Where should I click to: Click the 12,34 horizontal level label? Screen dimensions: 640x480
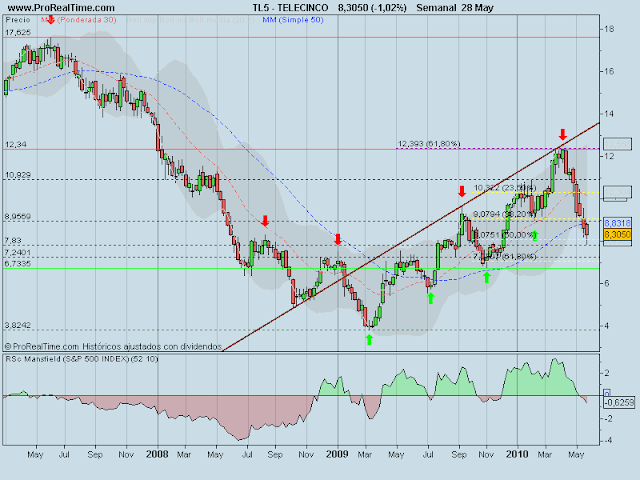pyautogui.click(x=16, y=144)
